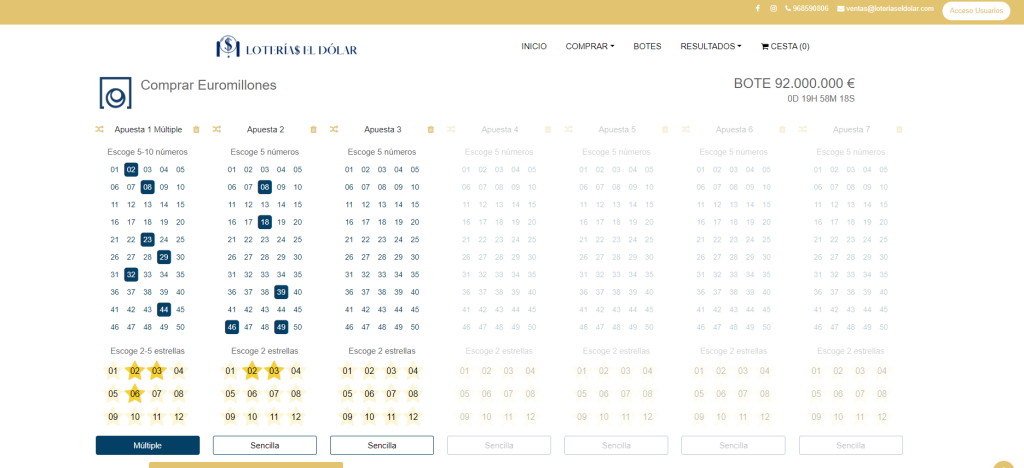Image resolution: width=1024 pixels, height=468 pixels.
Task: Shuffle numbers for Apuesta 6
Action: (x=686, y=129)
